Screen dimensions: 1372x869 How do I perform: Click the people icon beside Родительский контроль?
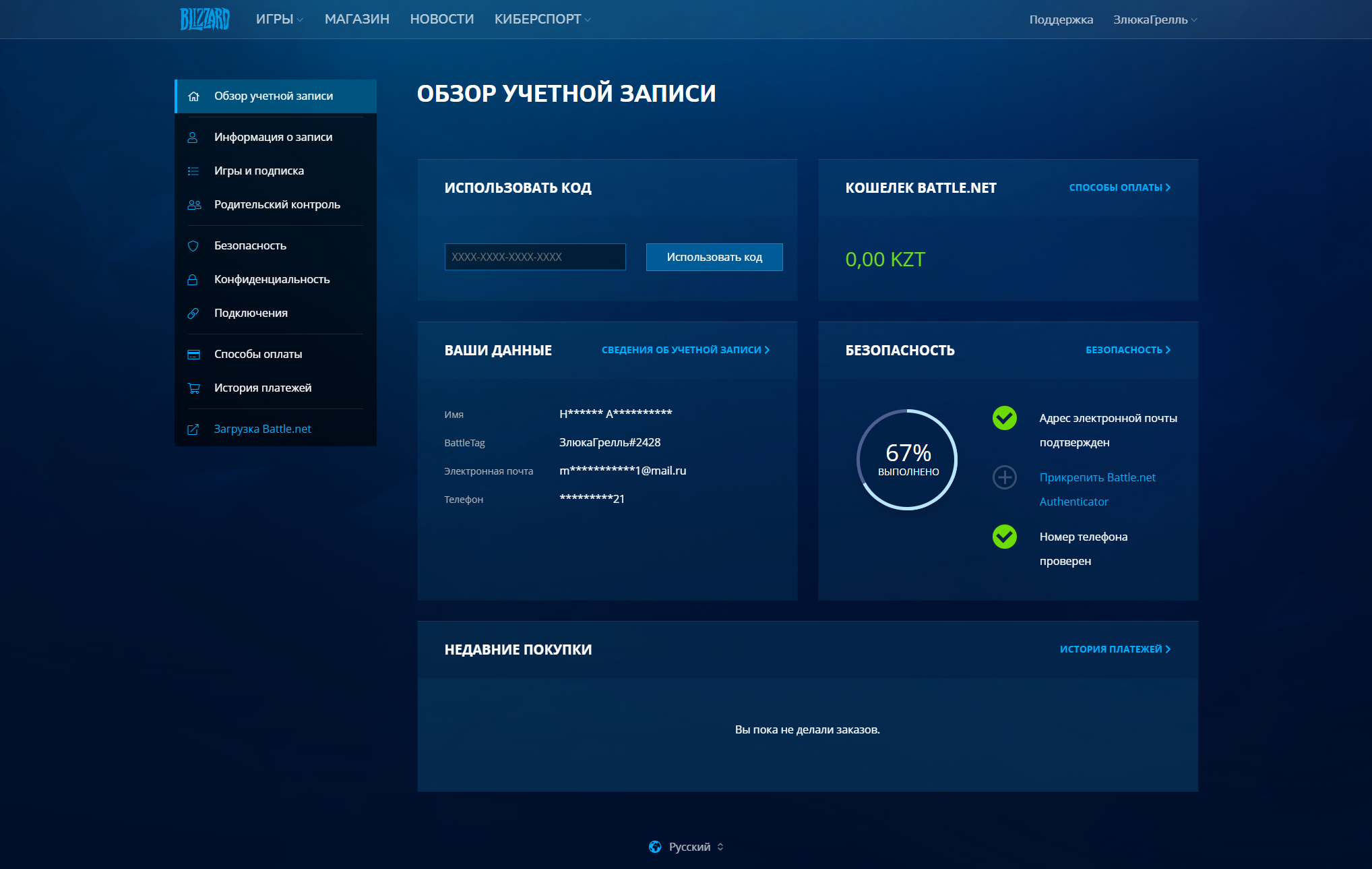[x=194, y=205]
